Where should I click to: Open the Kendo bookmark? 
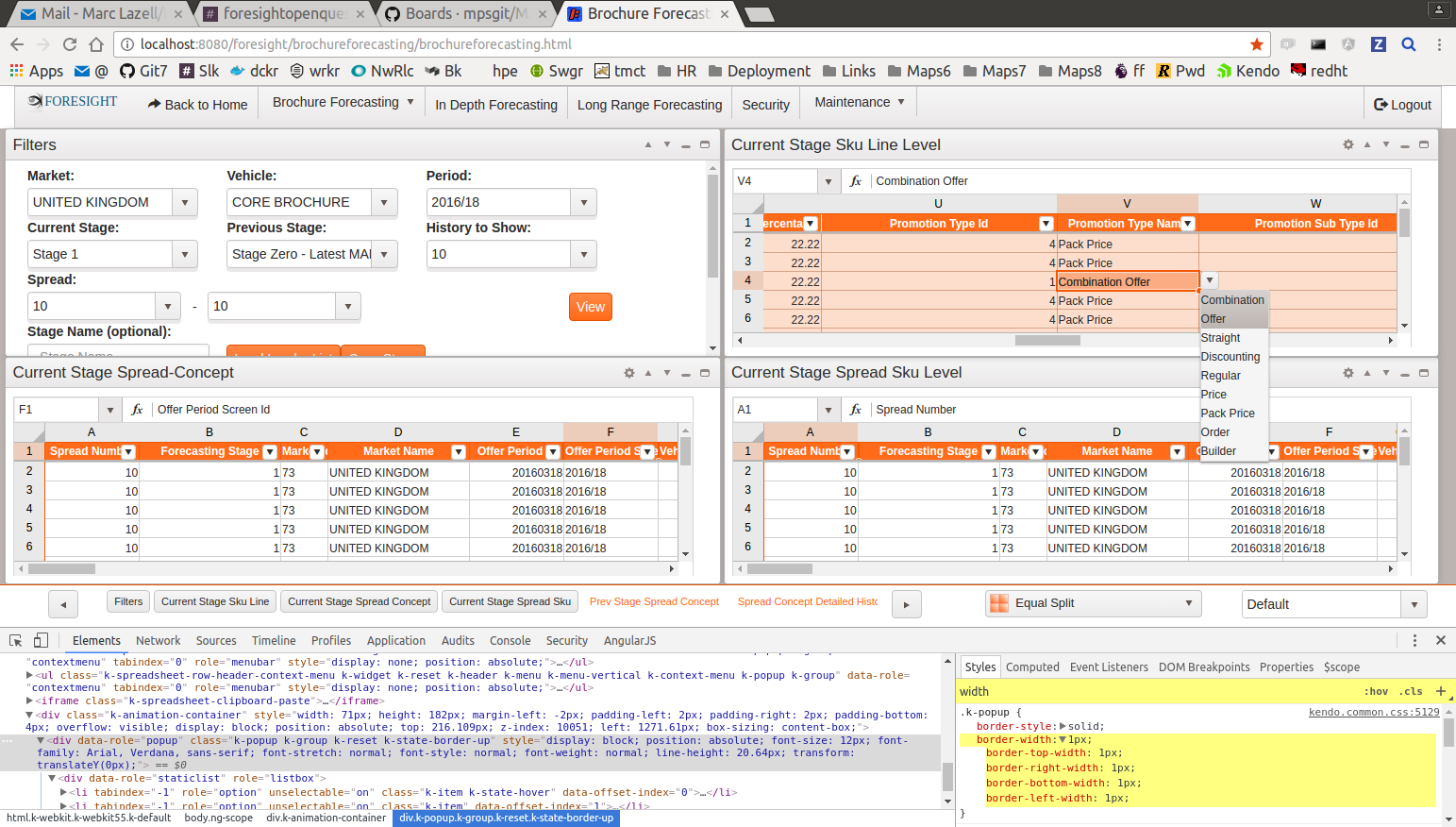pyautogui.click(x=1247, y=71)
